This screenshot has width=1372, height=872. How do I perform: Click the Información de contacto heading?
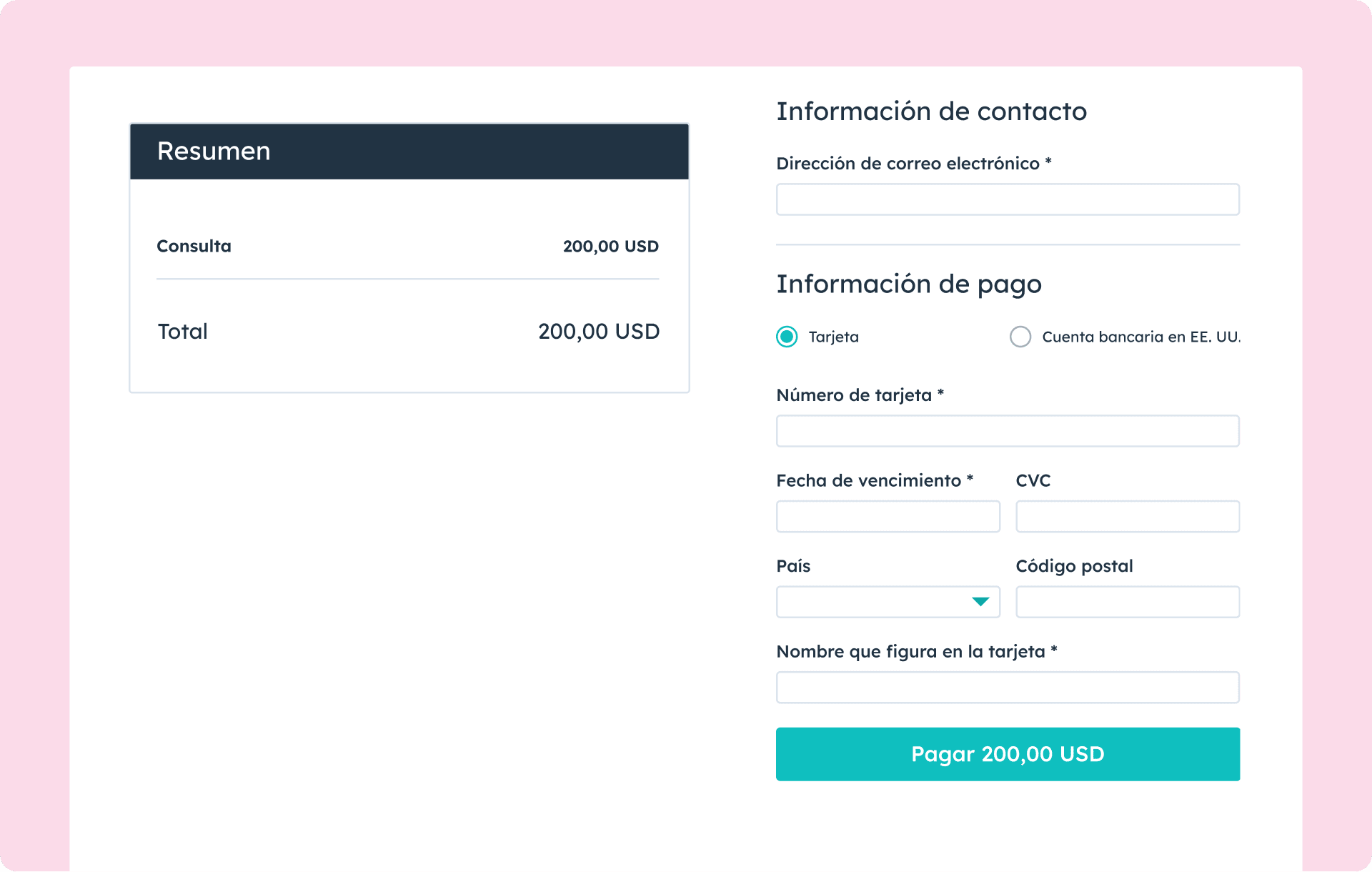(x=932, y=112)
